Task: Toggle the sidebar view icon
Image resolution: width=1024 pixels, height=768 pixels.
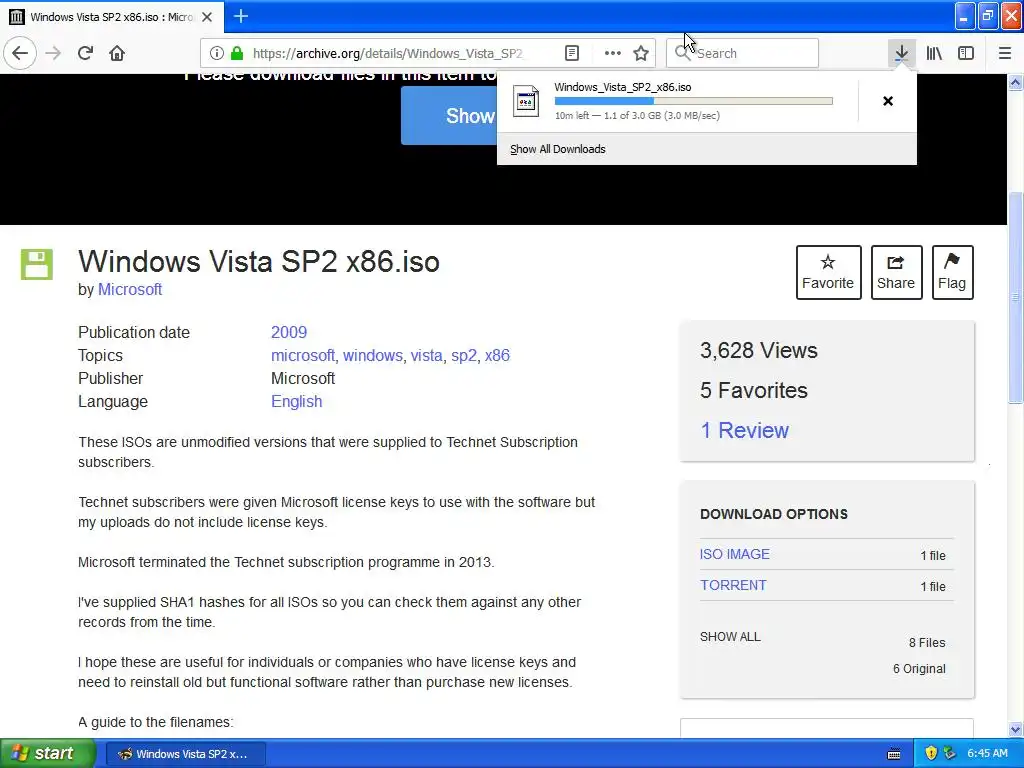Action: [966, 53]
